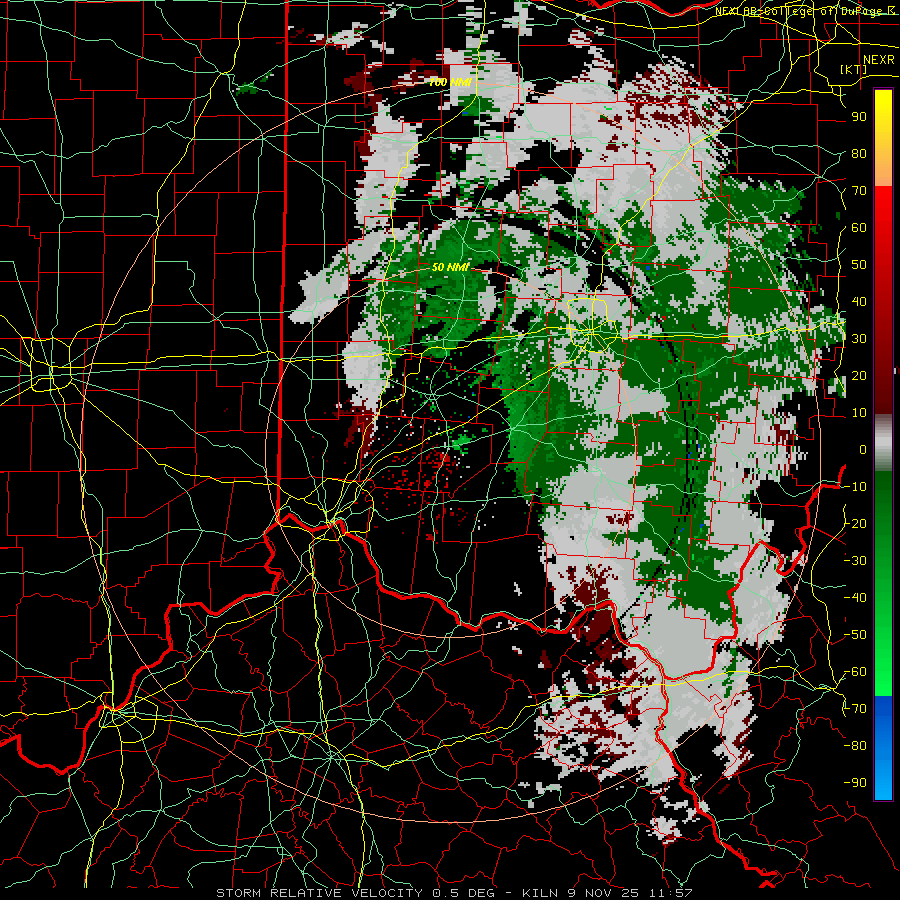900x900 pixels.
Task: Click the [KT] units label
Action: [854, 69]
